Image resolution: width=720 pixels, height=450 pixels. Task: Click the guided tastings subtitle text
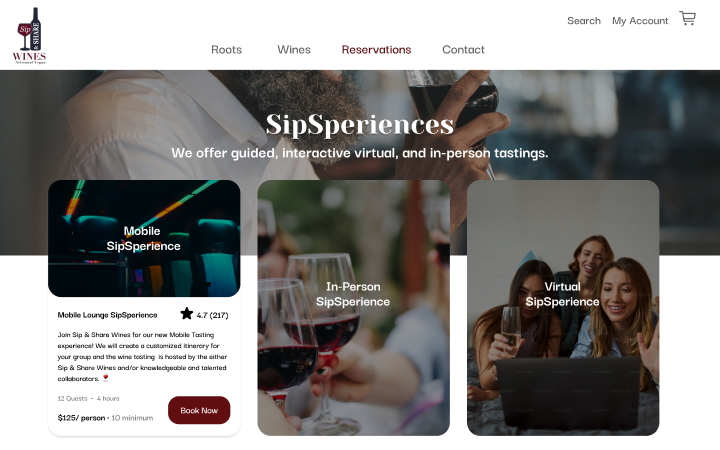coord(360,153)
